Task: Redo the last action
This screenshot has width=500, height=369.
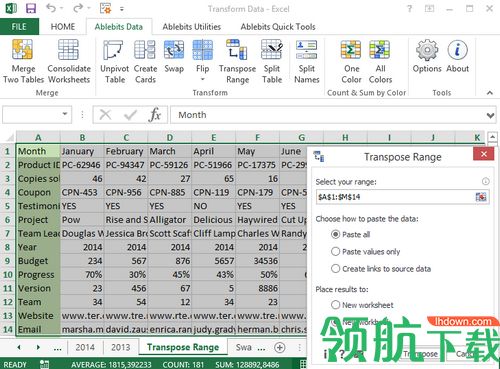Action: pyautogui.click(x=78, y=8)
